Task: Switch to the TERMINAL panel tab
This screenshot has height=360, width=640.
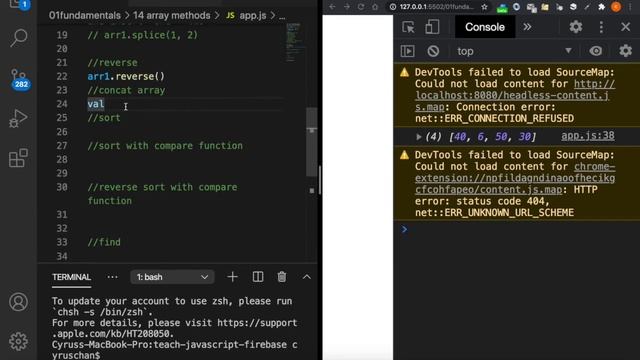Action: (71, 277)
